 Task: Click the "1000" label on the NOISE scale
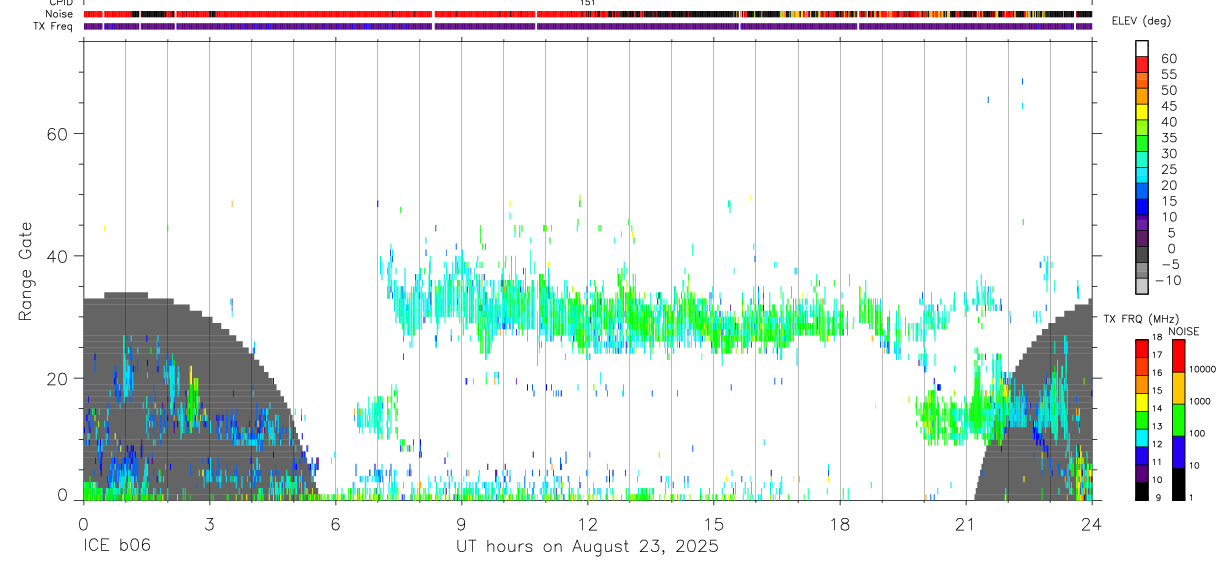pos(1201,401)
